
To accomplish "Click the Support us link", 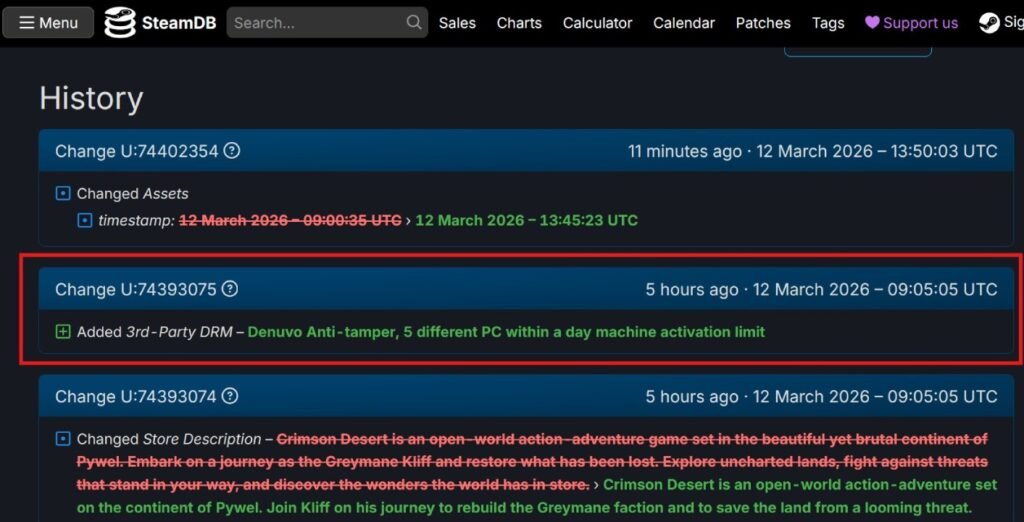I will [911, 22].
